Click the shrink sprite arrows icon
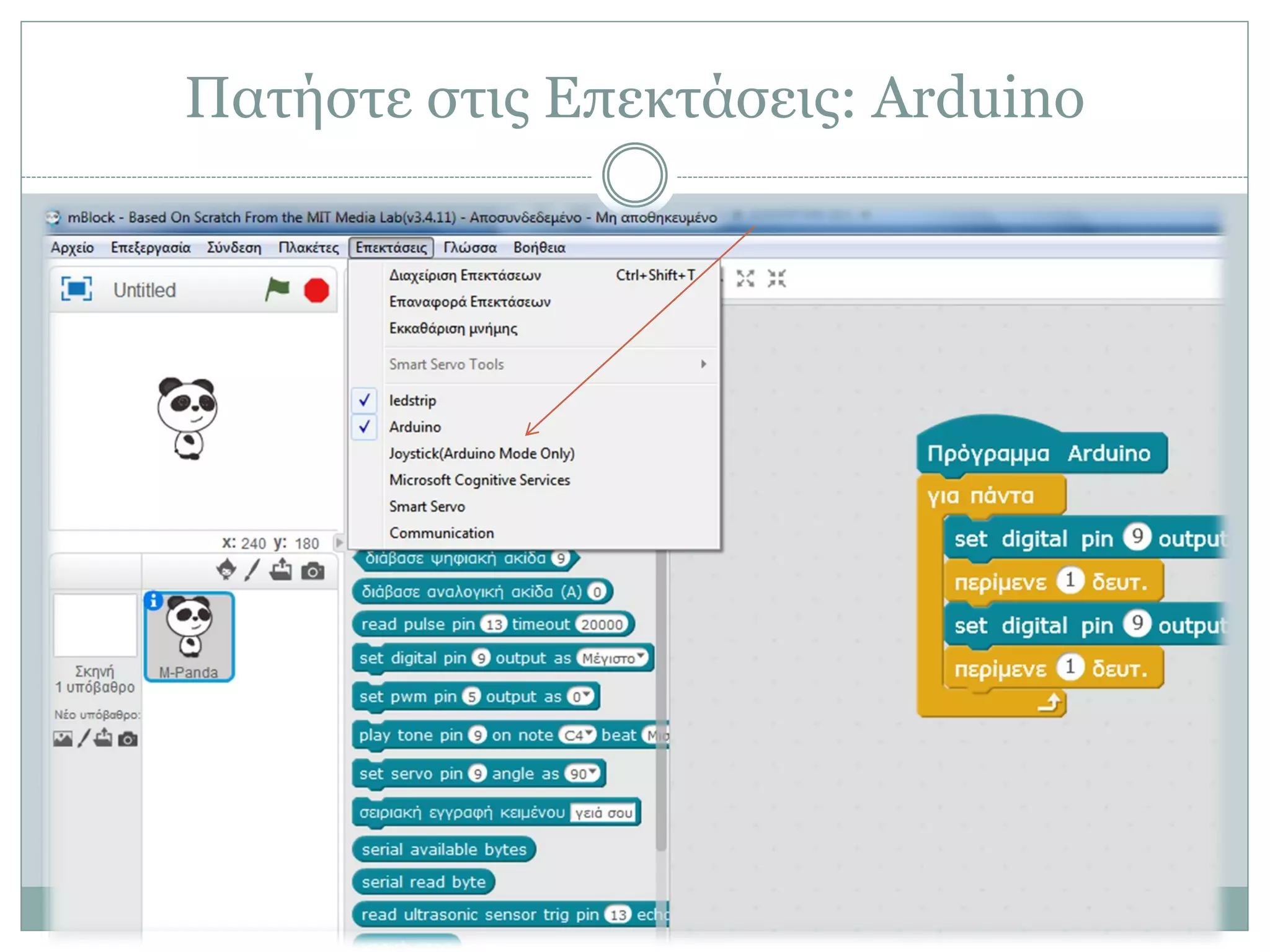 tap(776, 278)
